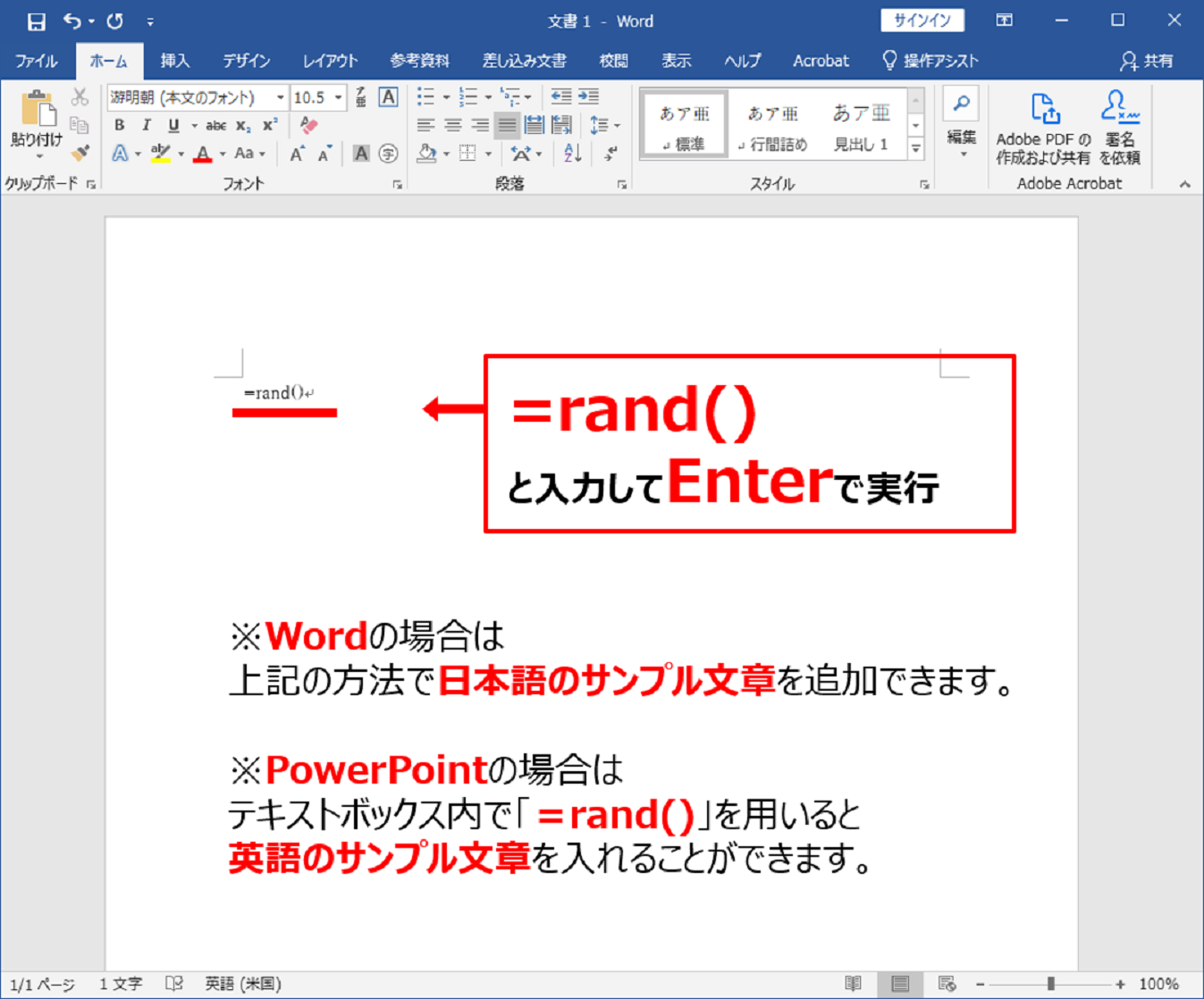Cut selection with the scissors icon
Image resolution: width=1204 pixels, height=999 pixels.
80,97
